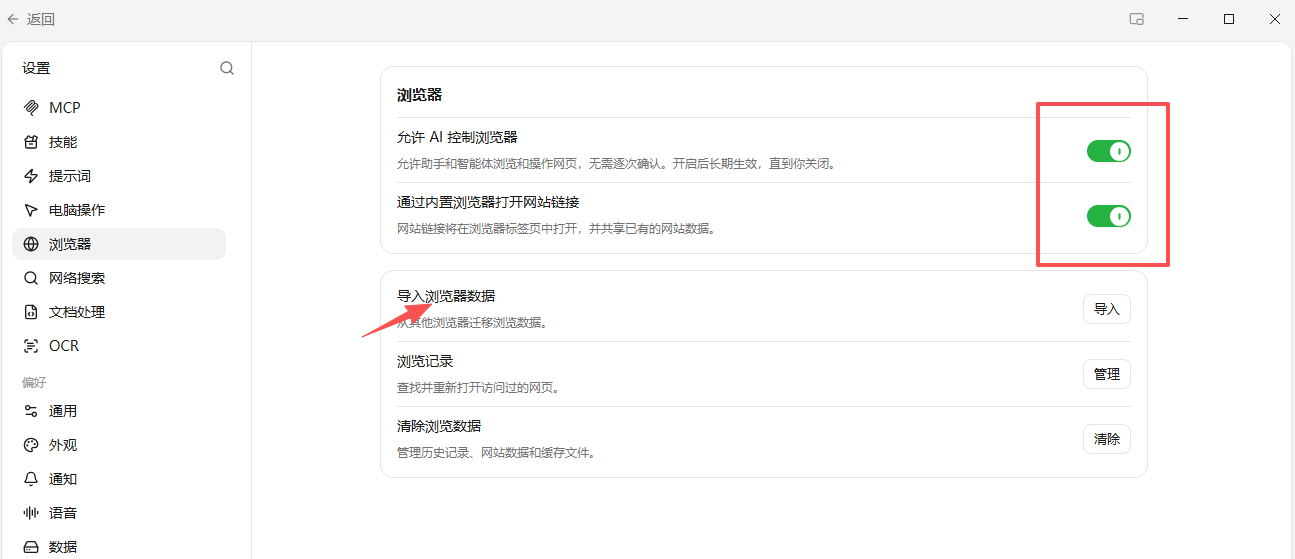Click 清除 button for browsing data
This screenshot has width=1295, height=559.
(x=1106, y=439)
